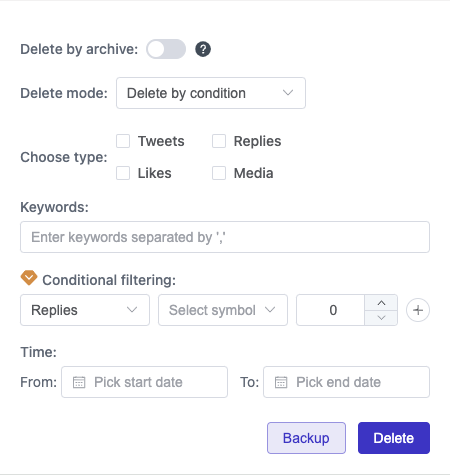The image size is (450, 475).
Task: Click the calendar icon in end date field
Action: [x=281, y=382]
